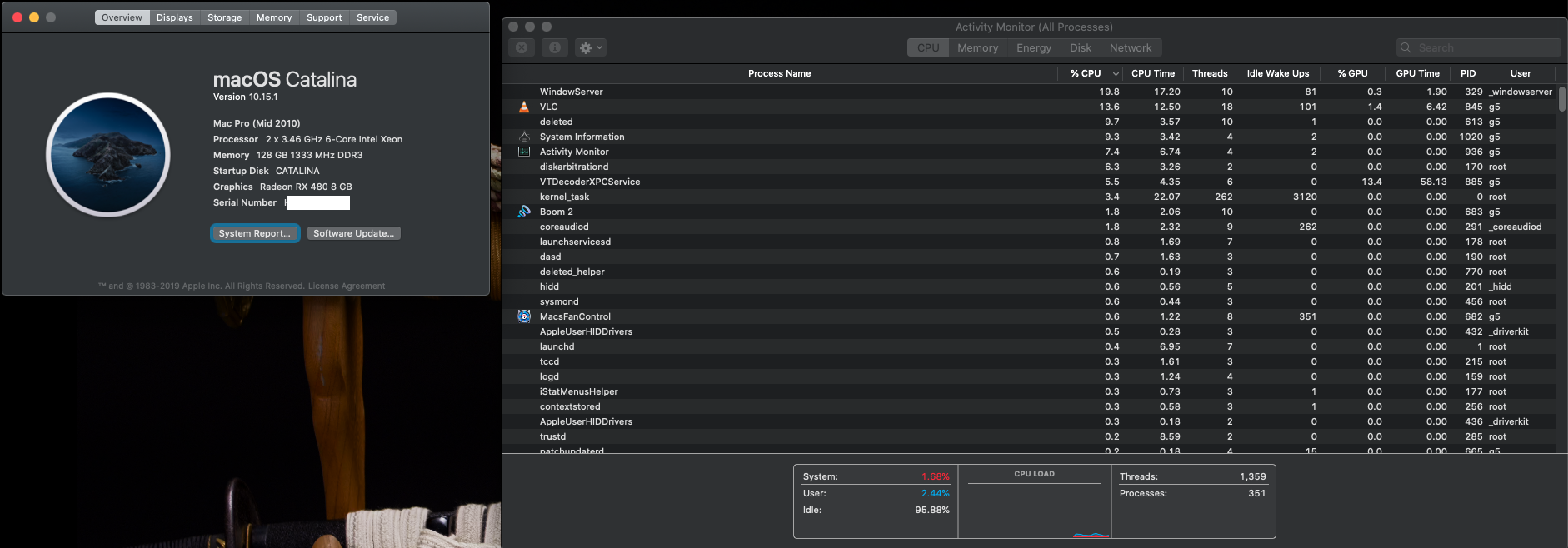Click the MacsFanControl process icon
Screen dimensions: 1568x548
pyautogui.click(x=524, y=316)
